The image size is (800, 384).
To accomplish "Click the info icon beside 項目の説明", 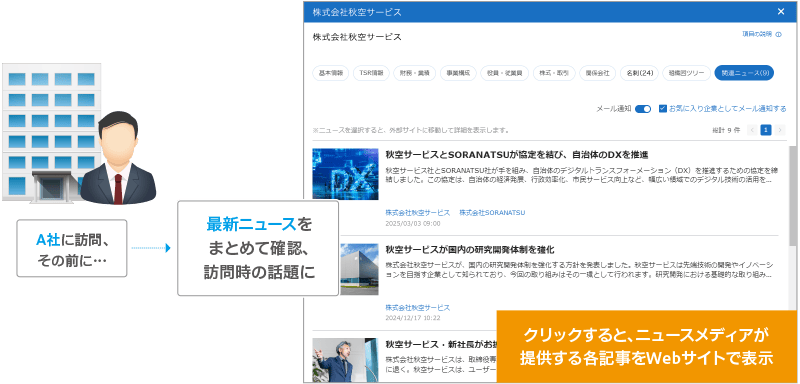I will click(x=779, y=35).
